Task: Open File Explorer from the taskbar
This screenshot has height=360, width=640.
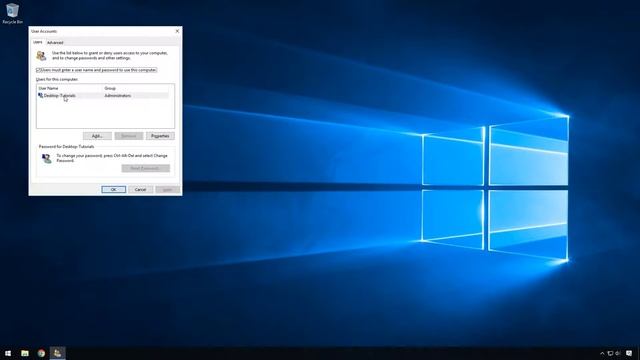Action: pyautogui.click(x=25, y=353)
